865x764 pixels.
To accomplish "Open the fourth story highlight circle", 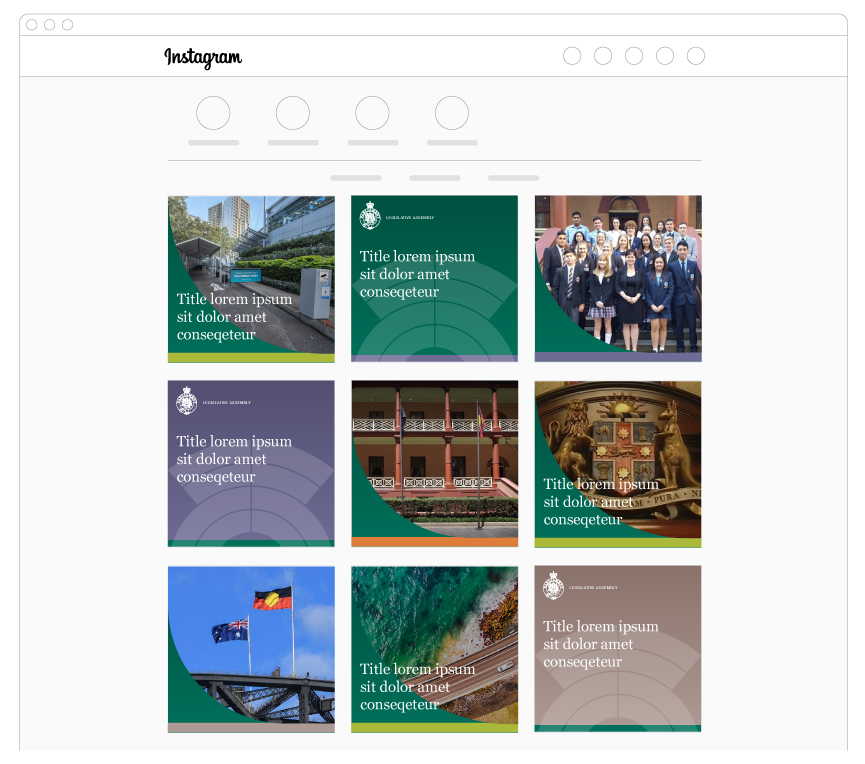I will (452, 113).
